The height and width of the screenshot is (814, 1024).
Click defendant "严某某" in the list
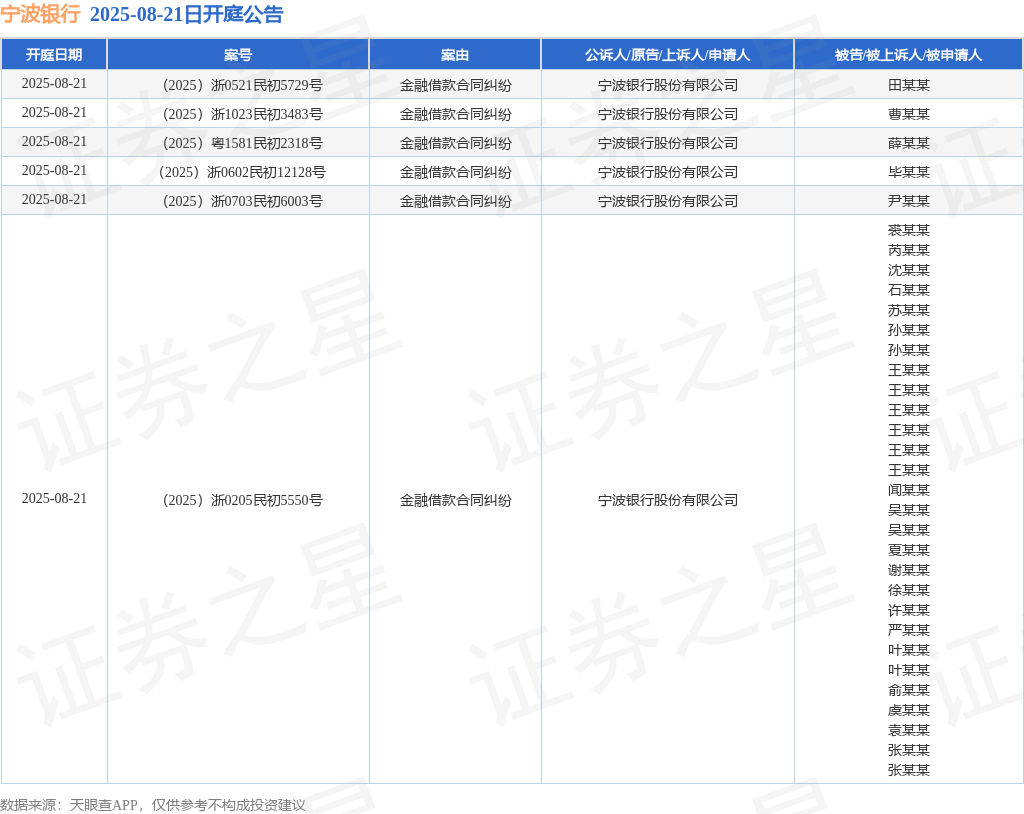coord(908,630)
